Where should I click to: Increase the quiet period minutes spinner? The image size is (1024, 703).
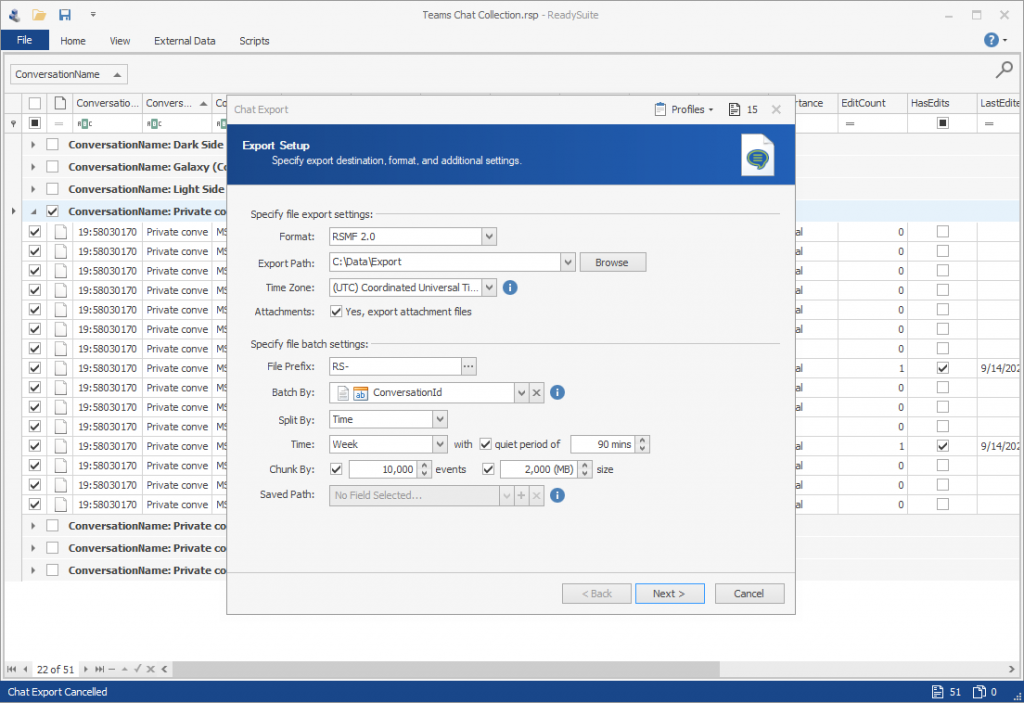tap(643, 440)
